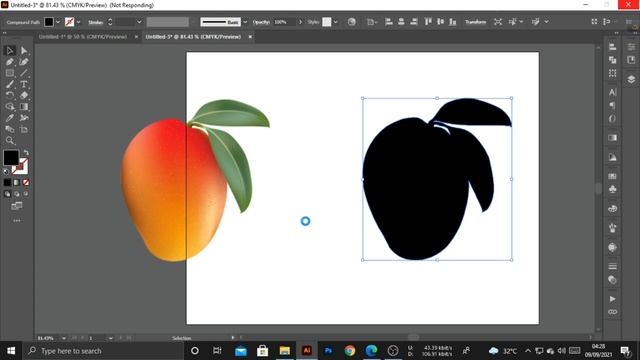
Task: Select the Line Segment tool
Action: [24, 73]
